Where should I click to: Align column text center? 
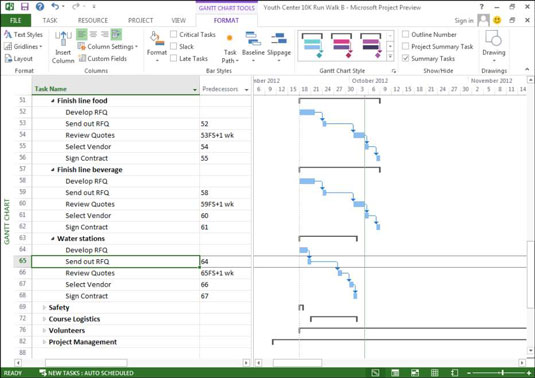tap(93, 34)
